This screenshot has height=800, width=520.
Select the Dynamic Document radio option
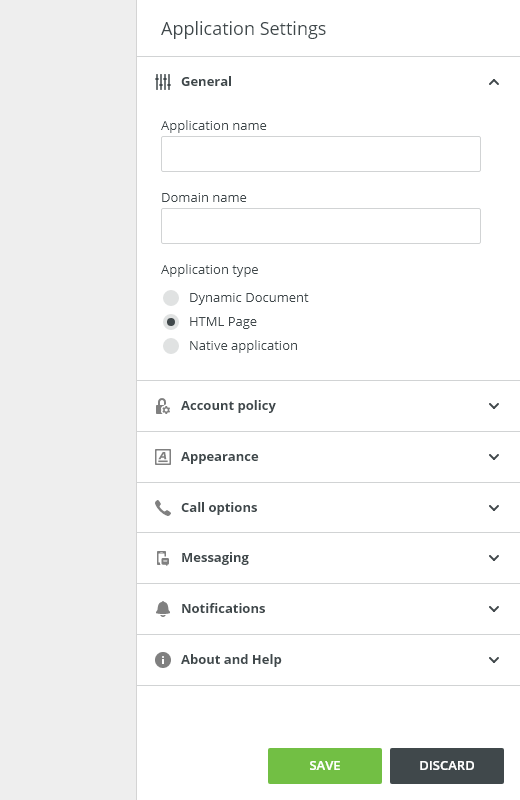pos(171,297)
